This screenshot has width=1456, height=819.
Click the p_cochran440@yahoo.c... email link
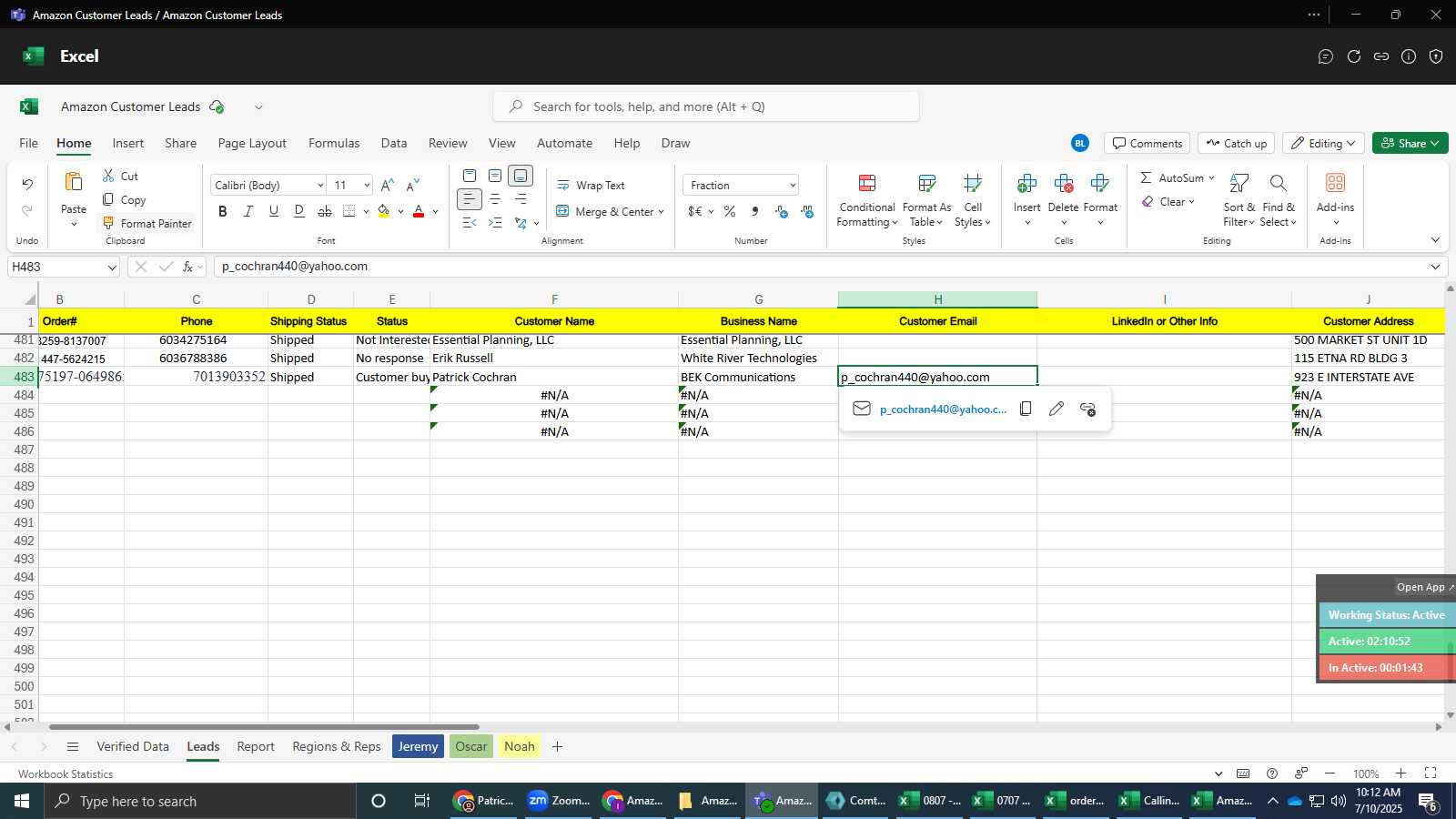coord(943,409)
